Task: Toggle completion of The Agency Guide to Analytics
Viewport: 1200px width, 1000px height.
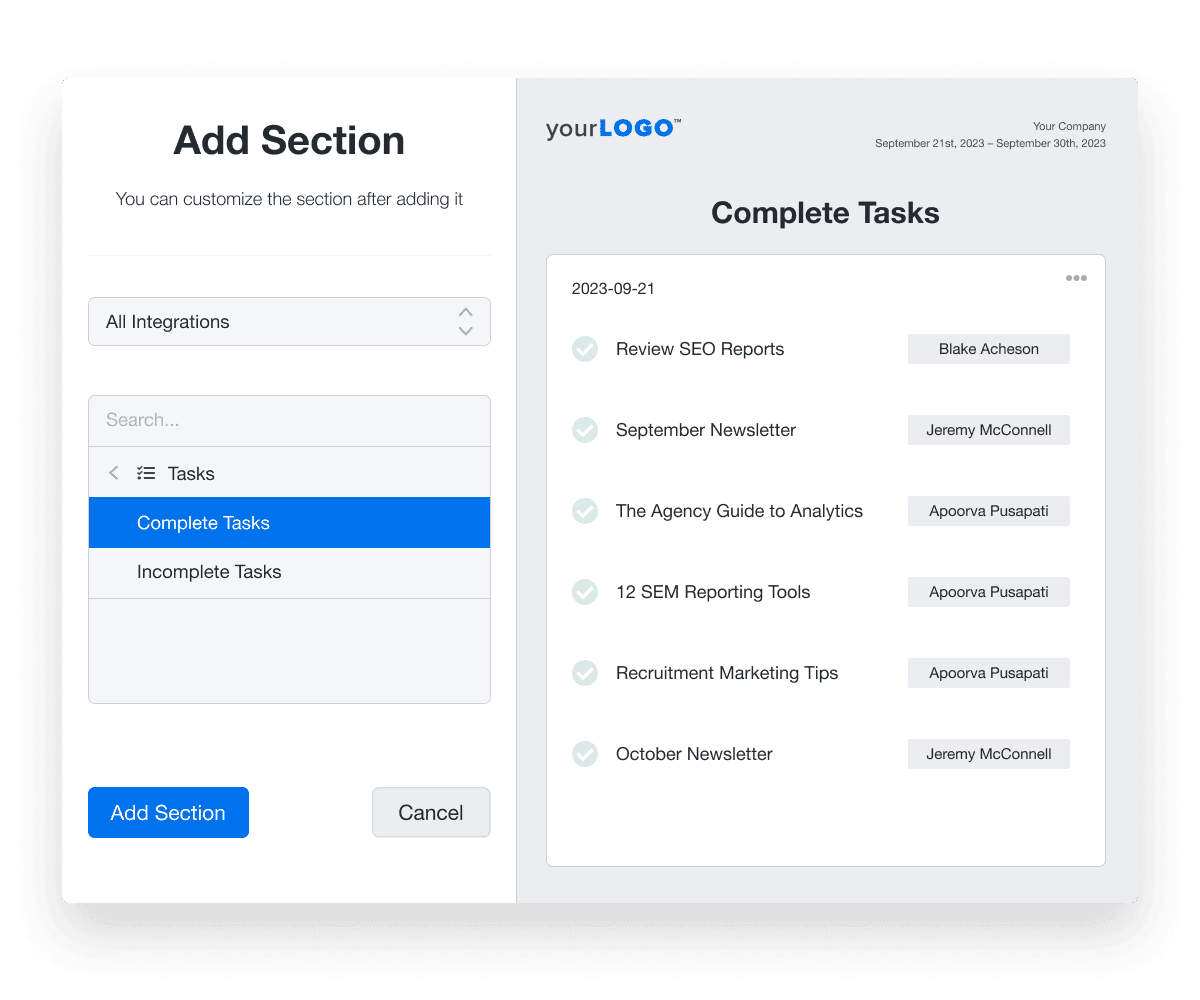Action: coord(585,511)
